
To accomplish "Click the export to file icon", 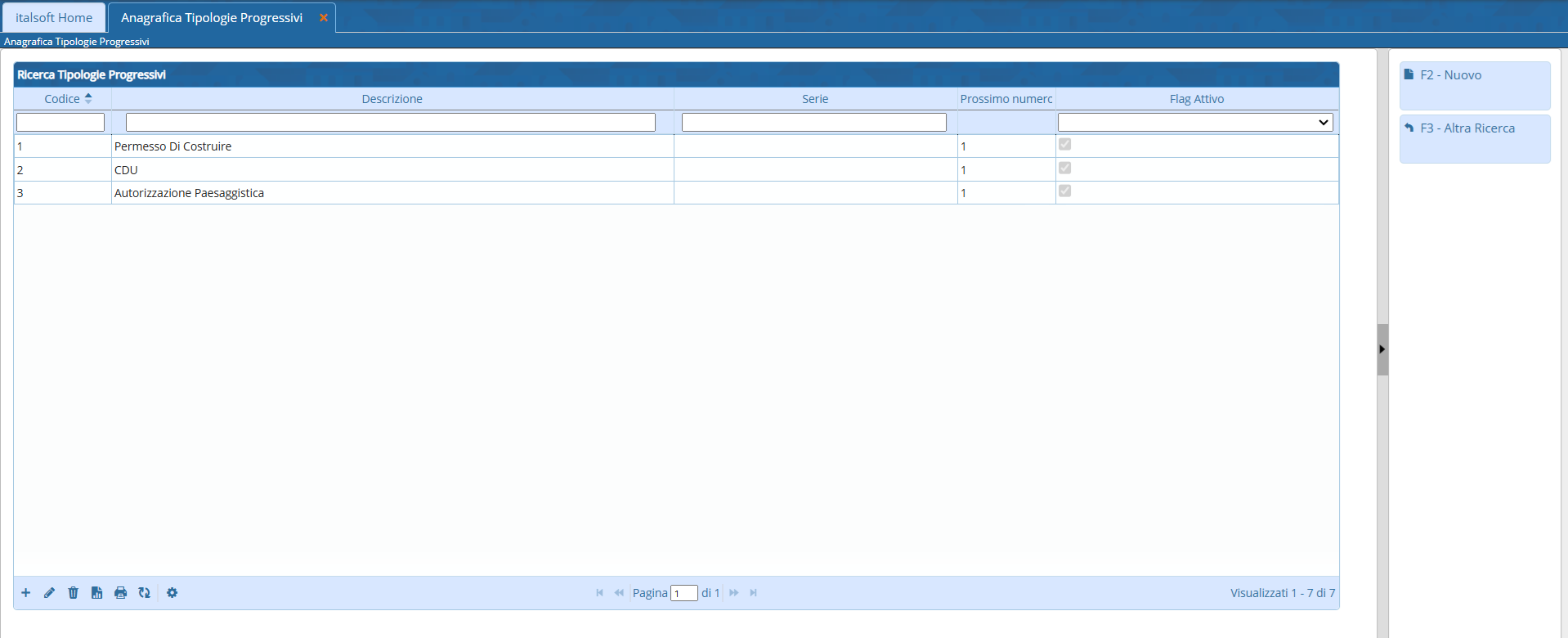I will [97, 593].
